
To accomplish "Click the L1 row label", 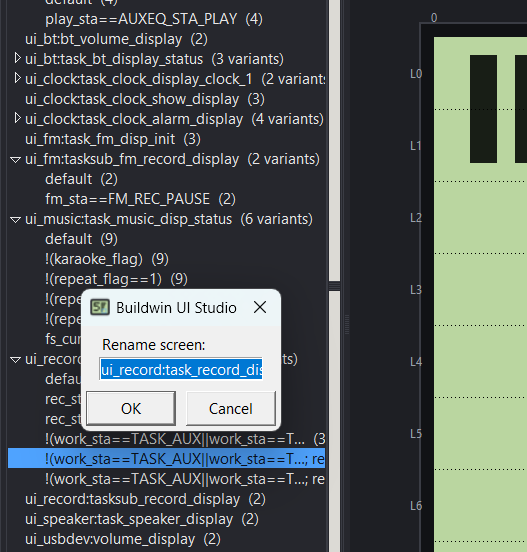I will 416,146.
